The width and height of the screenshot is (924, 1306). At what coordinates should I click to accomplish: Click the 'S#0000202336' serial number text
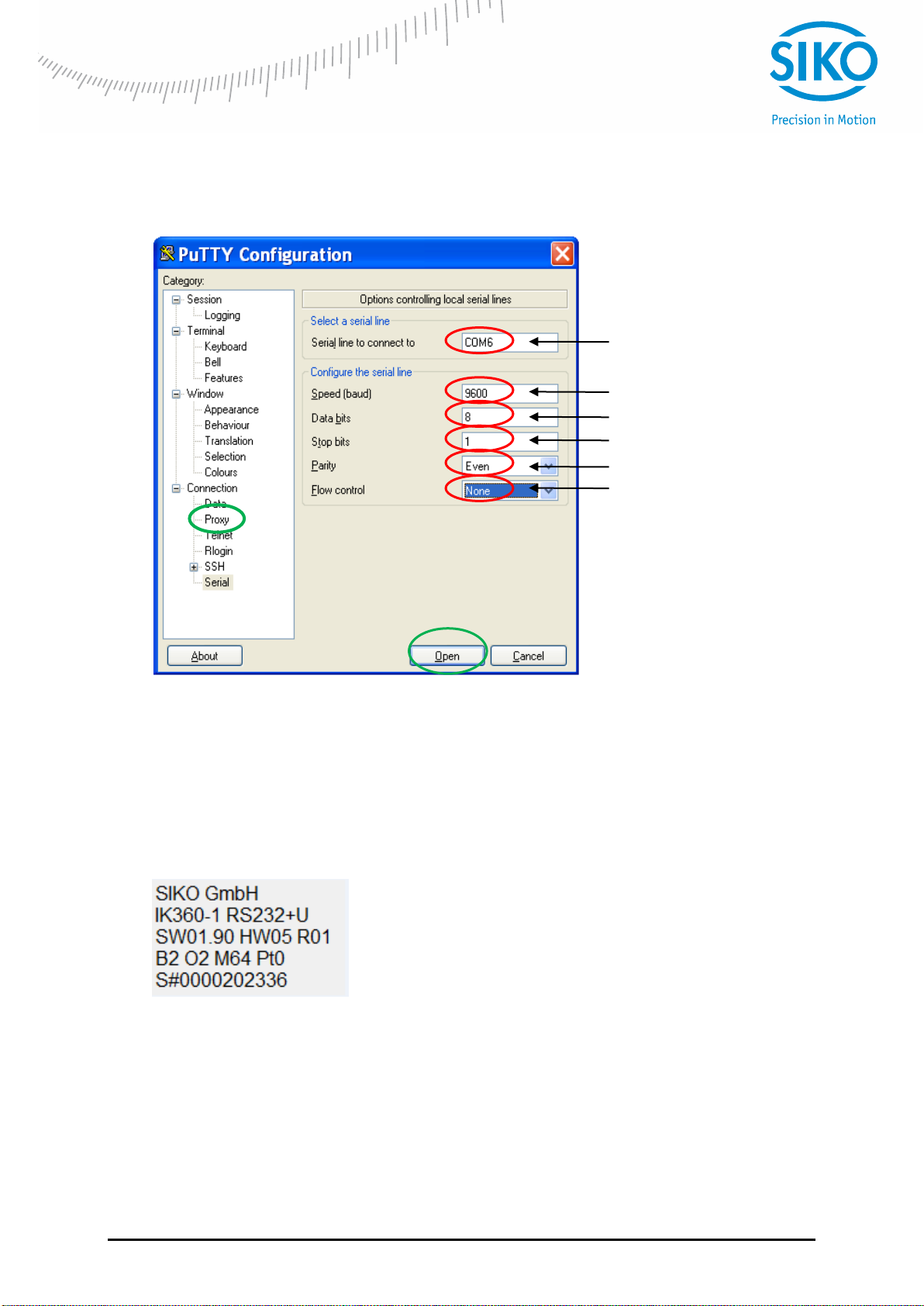[x=221, y=980]
